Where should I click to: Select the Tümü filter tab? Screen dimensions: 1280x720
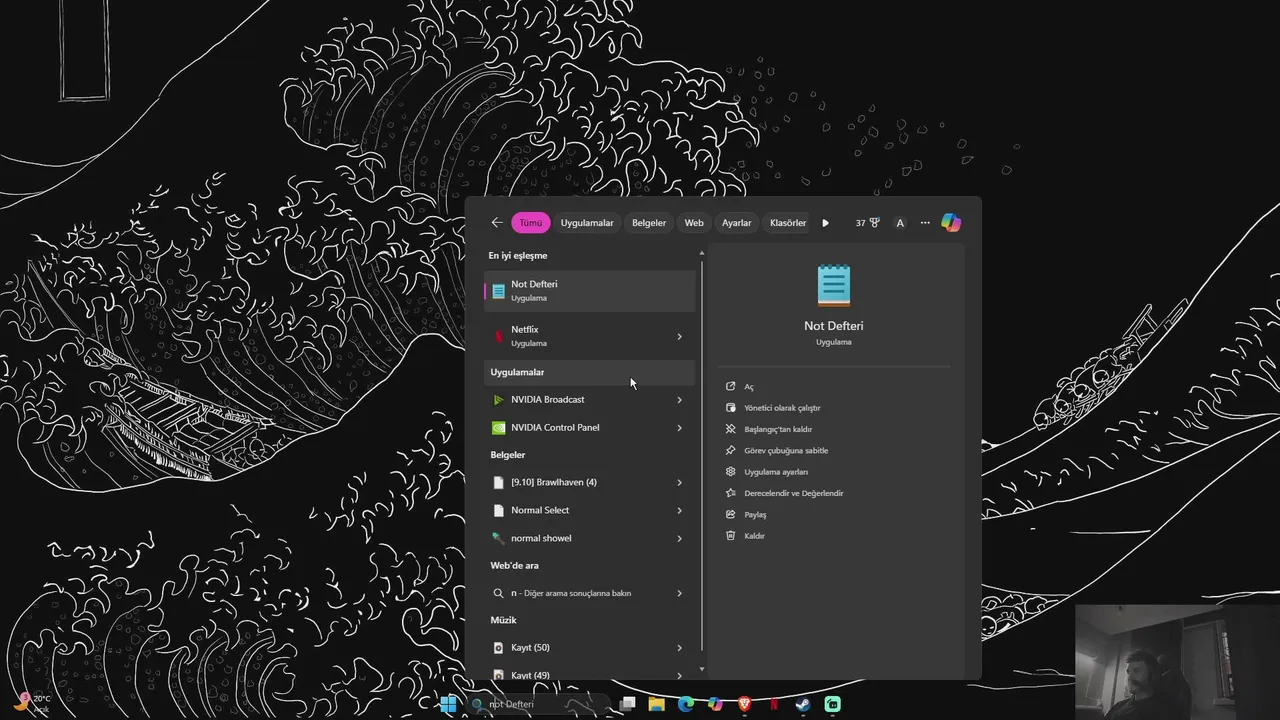(x=530, y=223)
